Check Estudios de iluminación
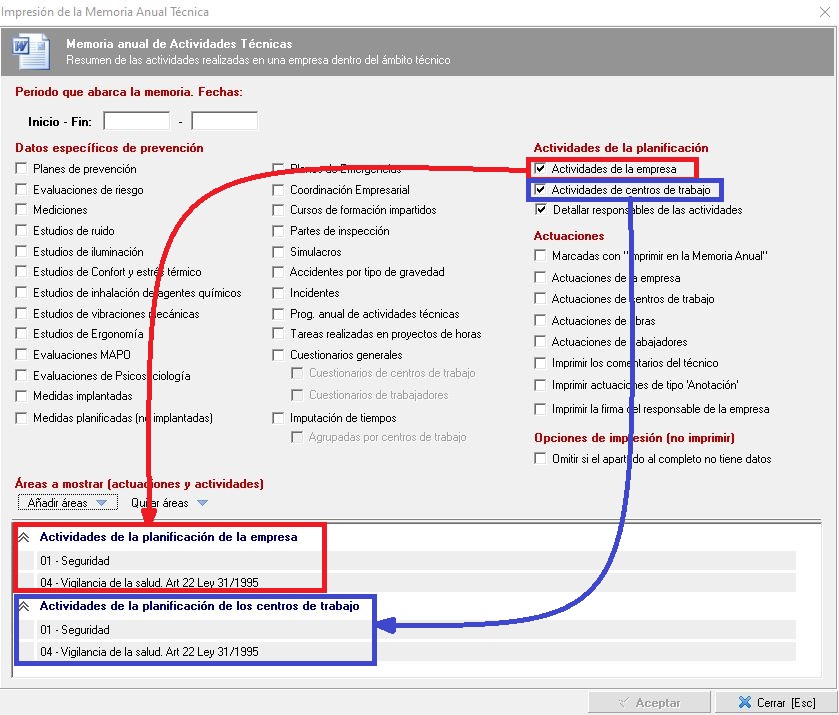 21,251
